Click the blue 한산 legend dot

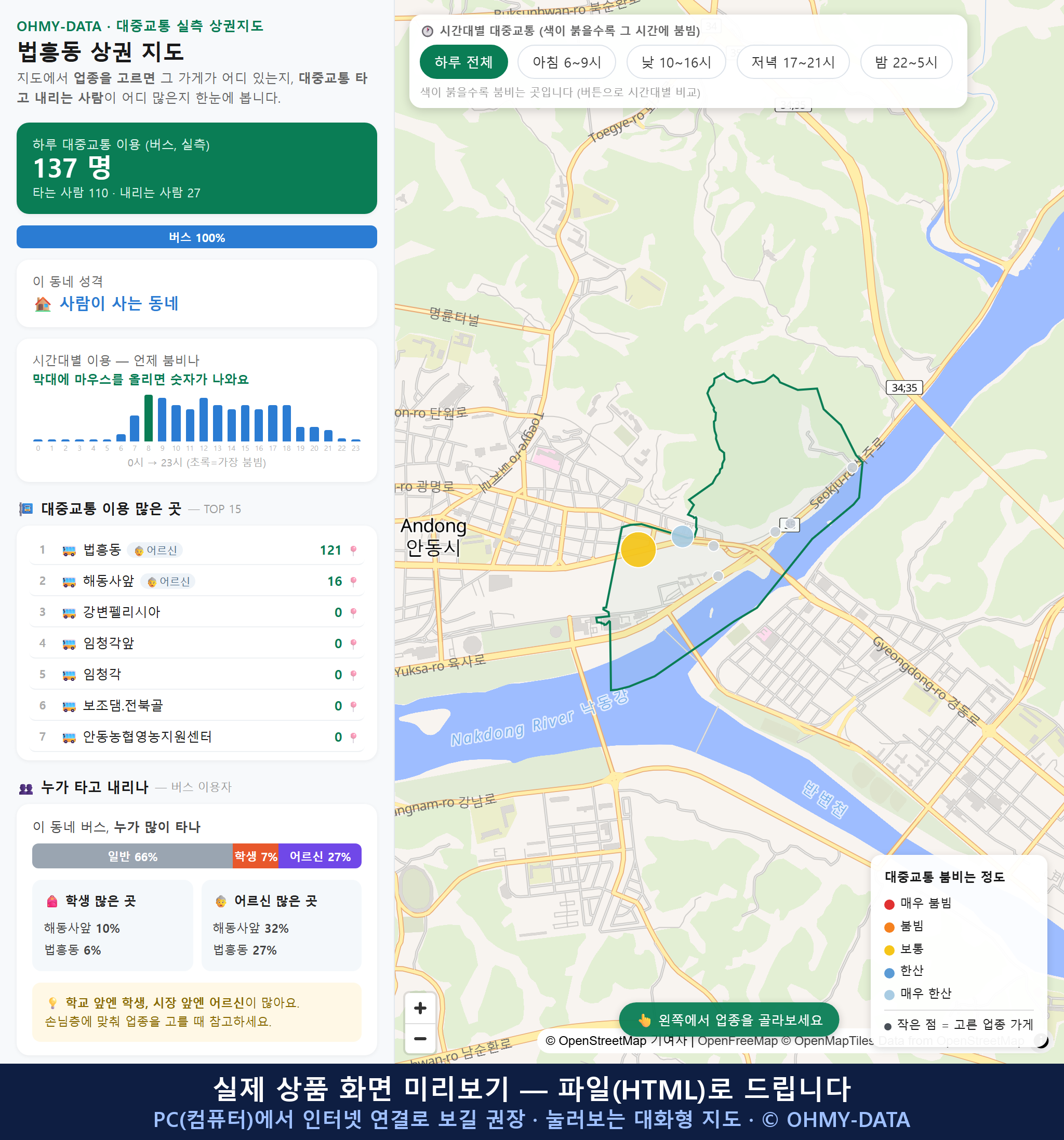point(889,973)
